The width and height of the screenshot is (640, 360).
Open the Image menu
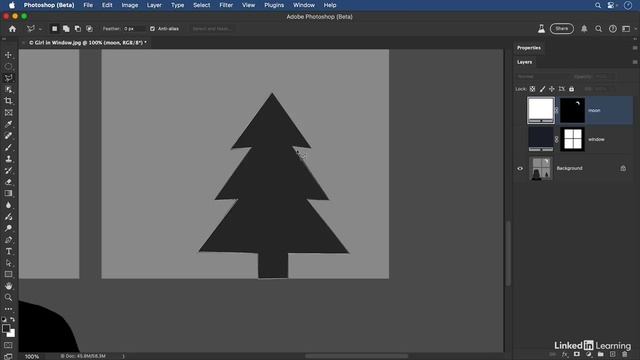[129, 5]
